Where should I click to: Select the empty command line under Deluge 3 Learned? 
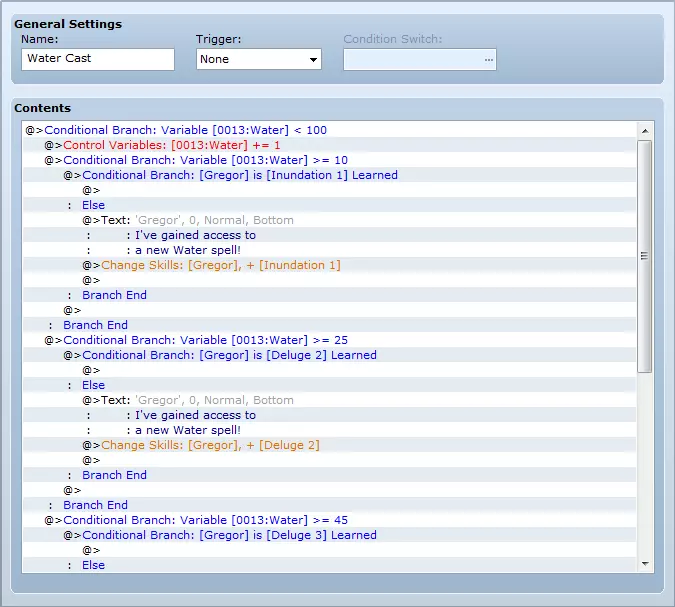point(330,550)
